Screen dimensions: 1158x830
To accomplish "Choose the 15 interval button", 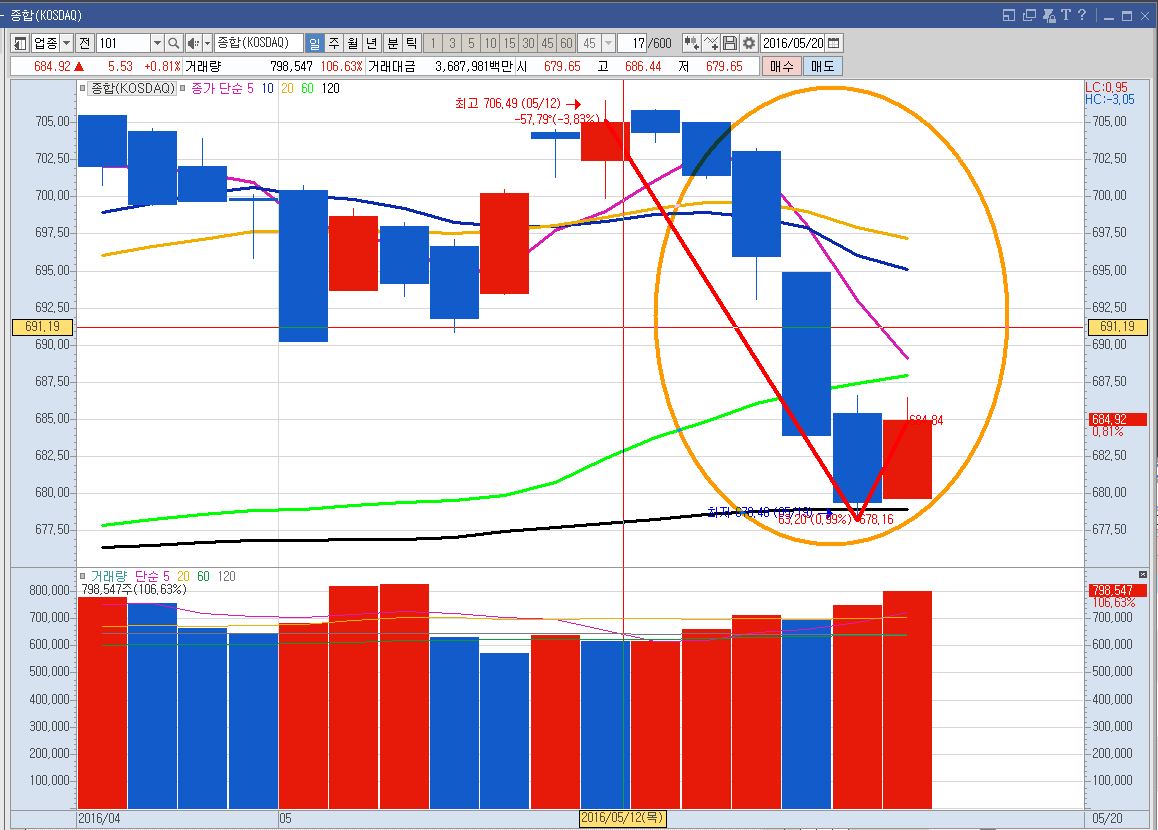I will (x=510, y=43).
